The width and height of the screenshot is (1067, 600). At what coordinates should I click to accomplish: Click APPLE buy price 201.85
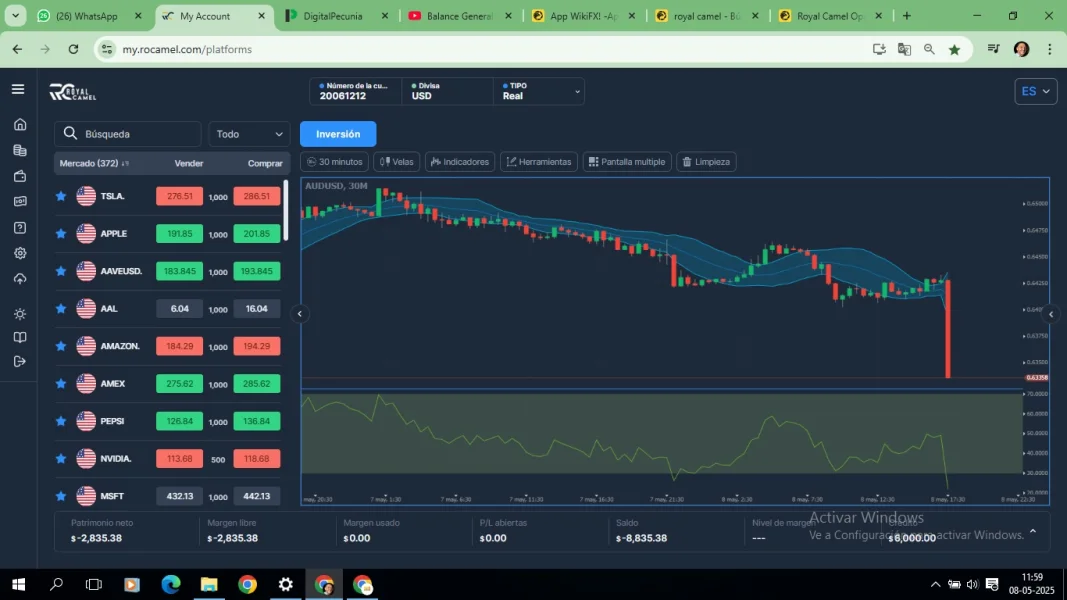pyautogui.click(x=257, y=234)
